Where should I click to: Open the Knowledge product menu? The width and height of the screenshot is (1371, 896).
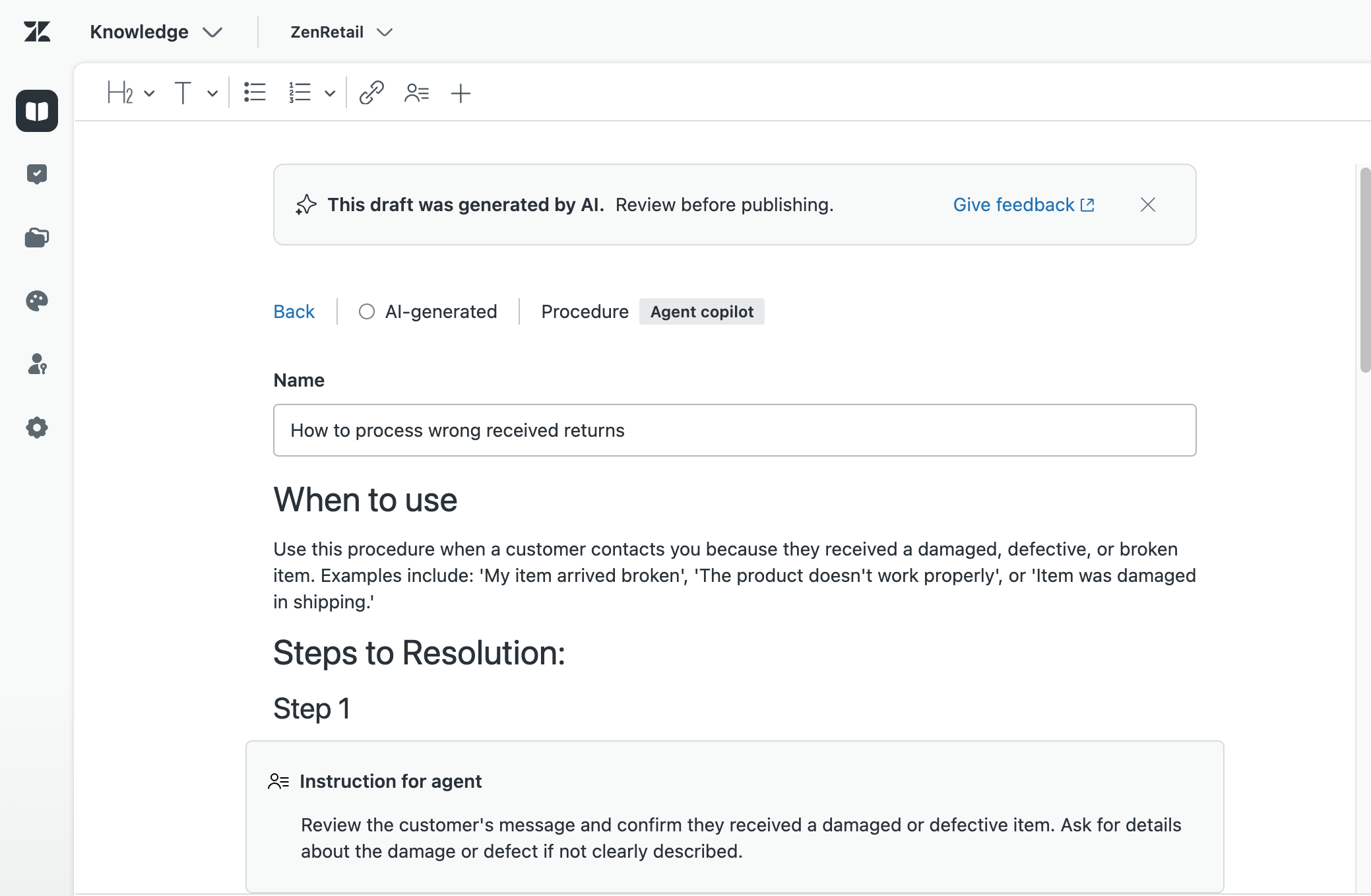click(156, 32)
